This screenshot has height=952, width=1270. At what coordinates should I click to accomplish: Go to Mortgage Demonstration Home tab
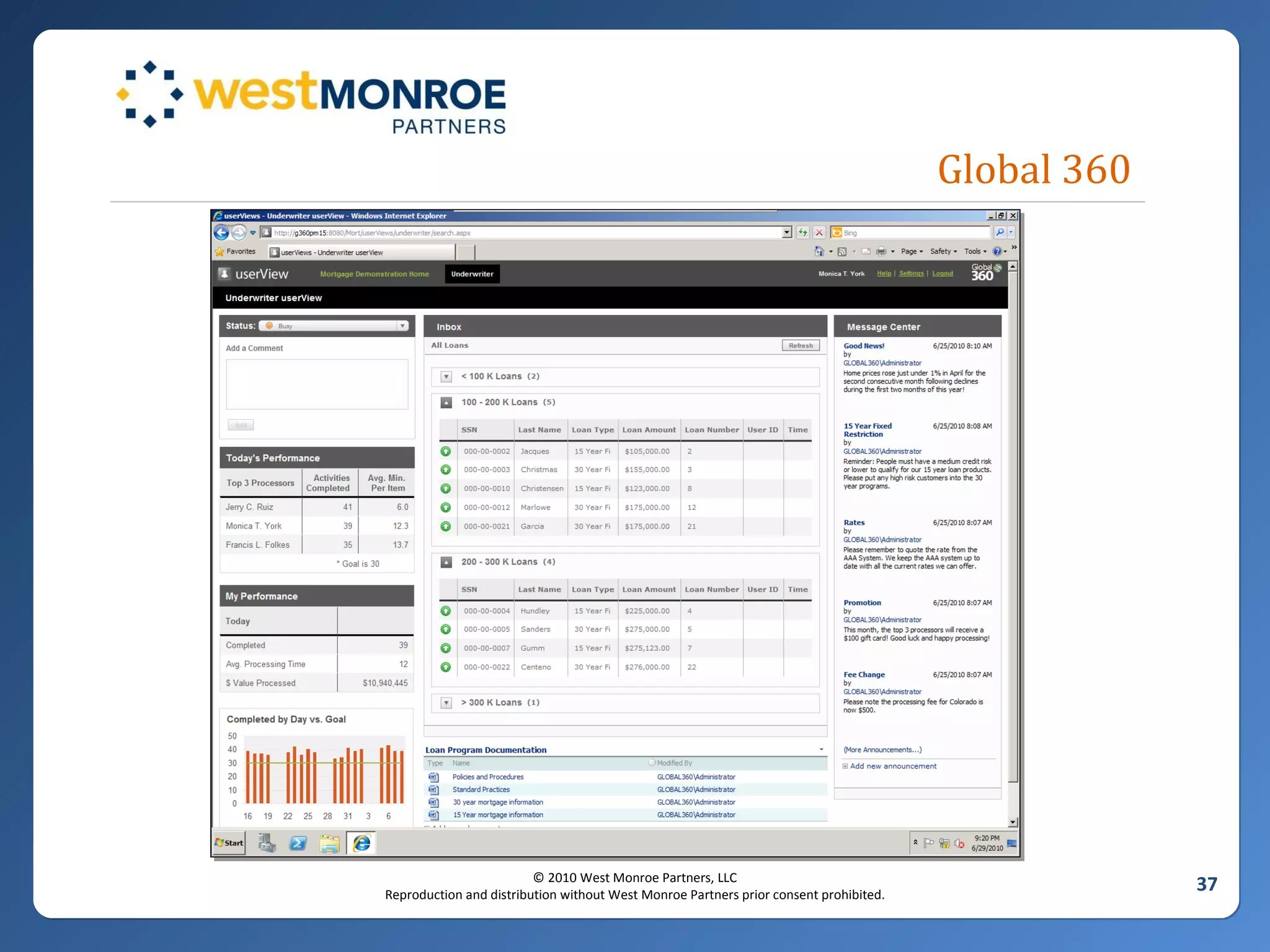pos(375,274)
